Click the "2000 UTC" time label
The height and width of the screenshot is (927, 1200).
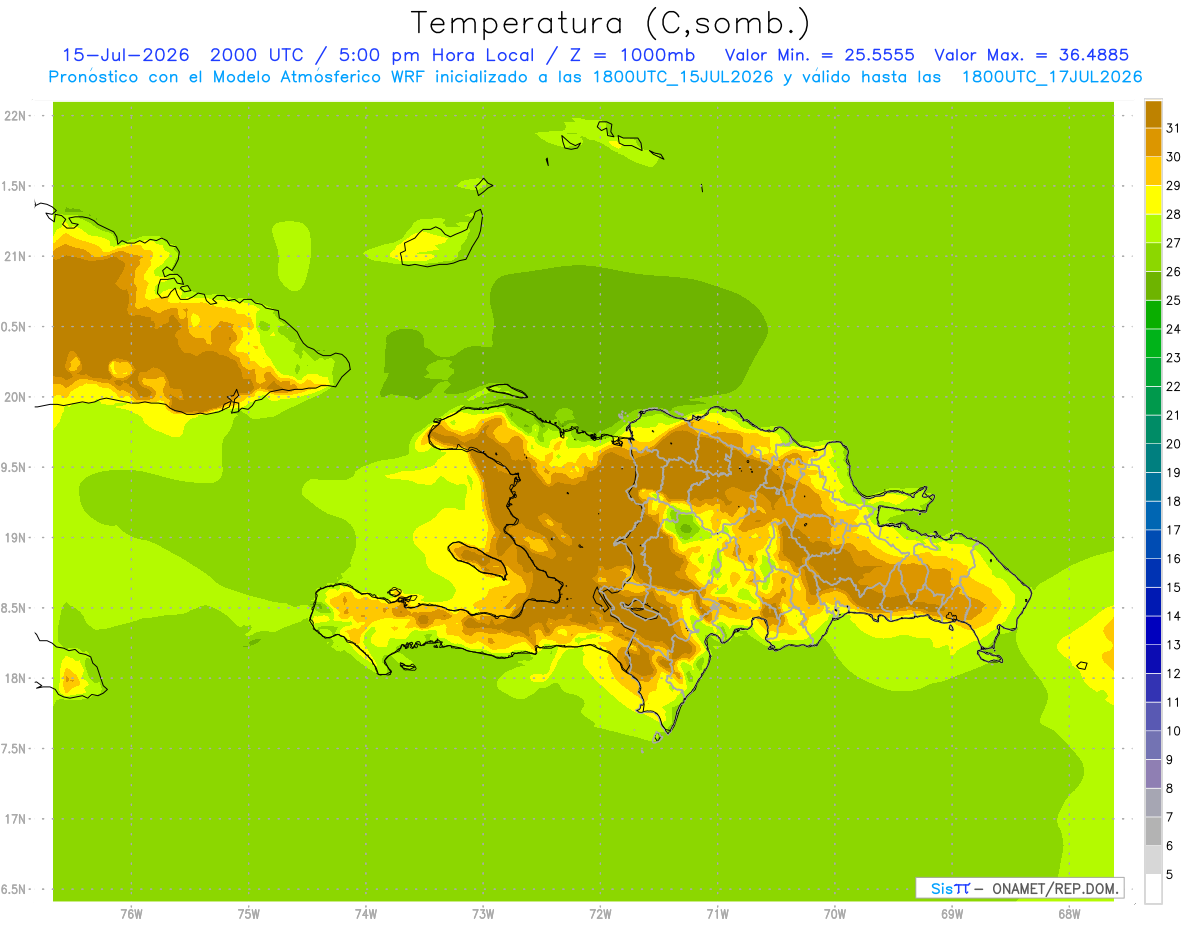(x=256, y=55)
